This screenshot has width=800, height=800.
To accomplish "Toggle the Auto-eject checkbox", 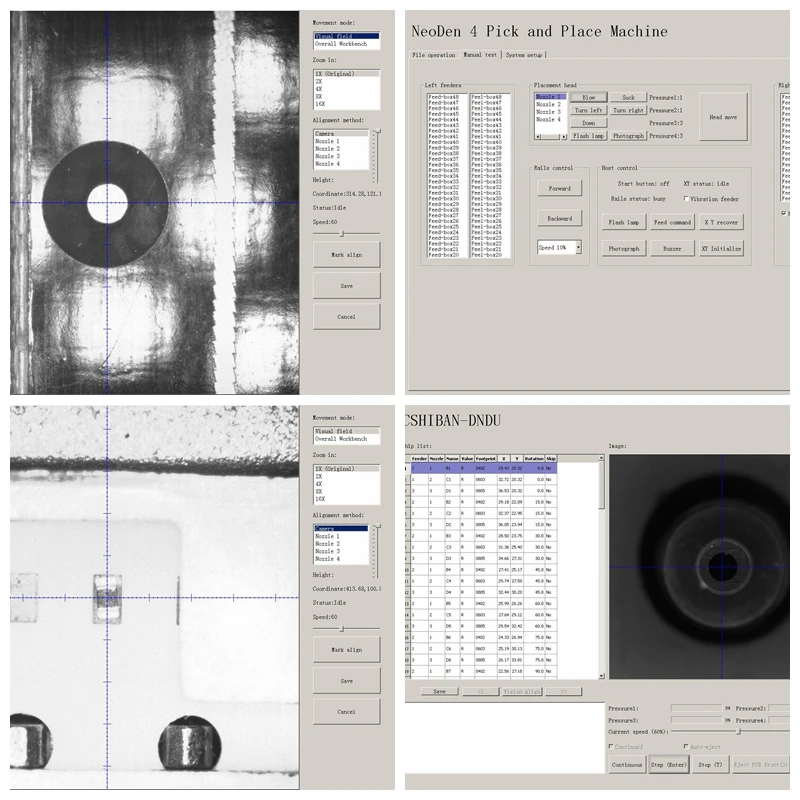I will (x=686, y=746).
